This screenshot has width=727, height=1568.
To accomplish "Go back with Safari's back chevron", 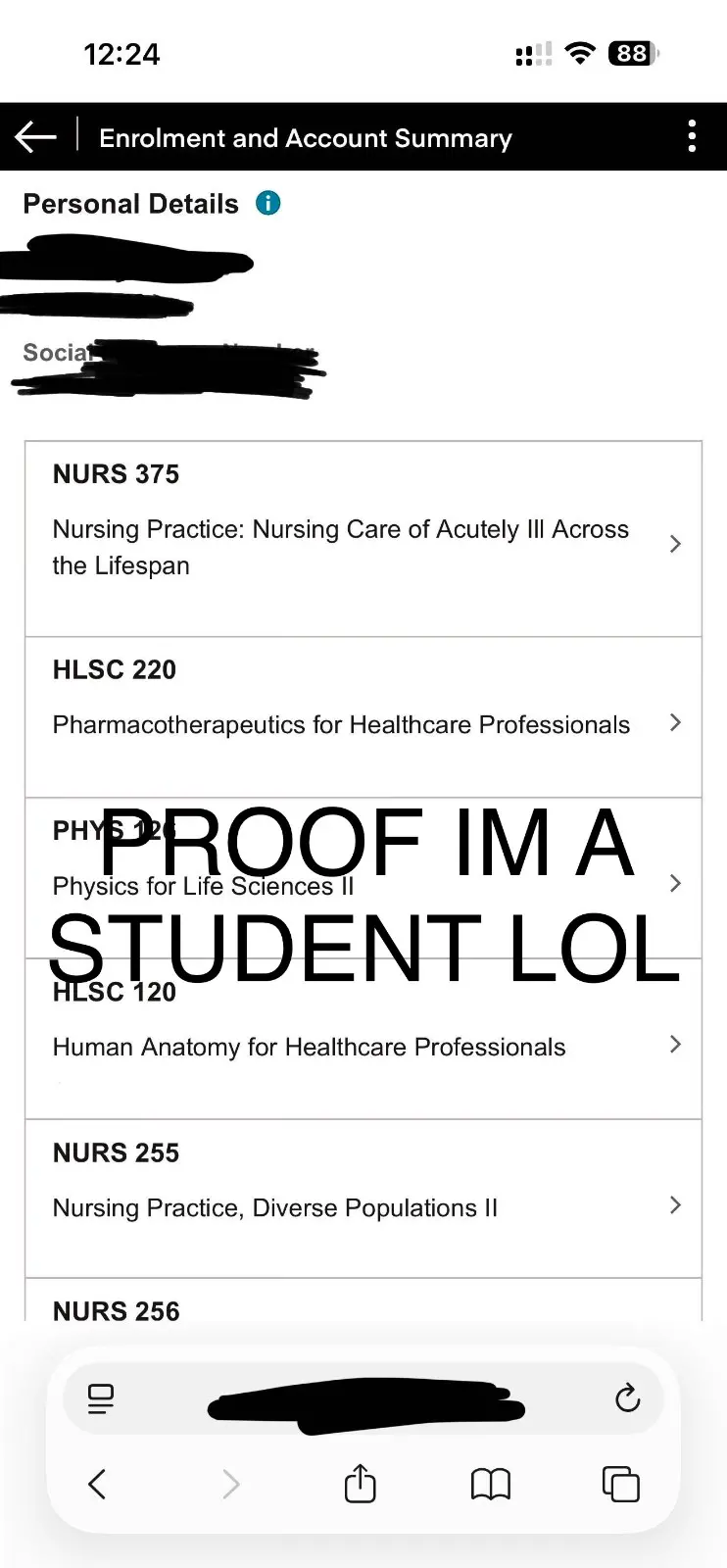I will tap(96, 1484).
